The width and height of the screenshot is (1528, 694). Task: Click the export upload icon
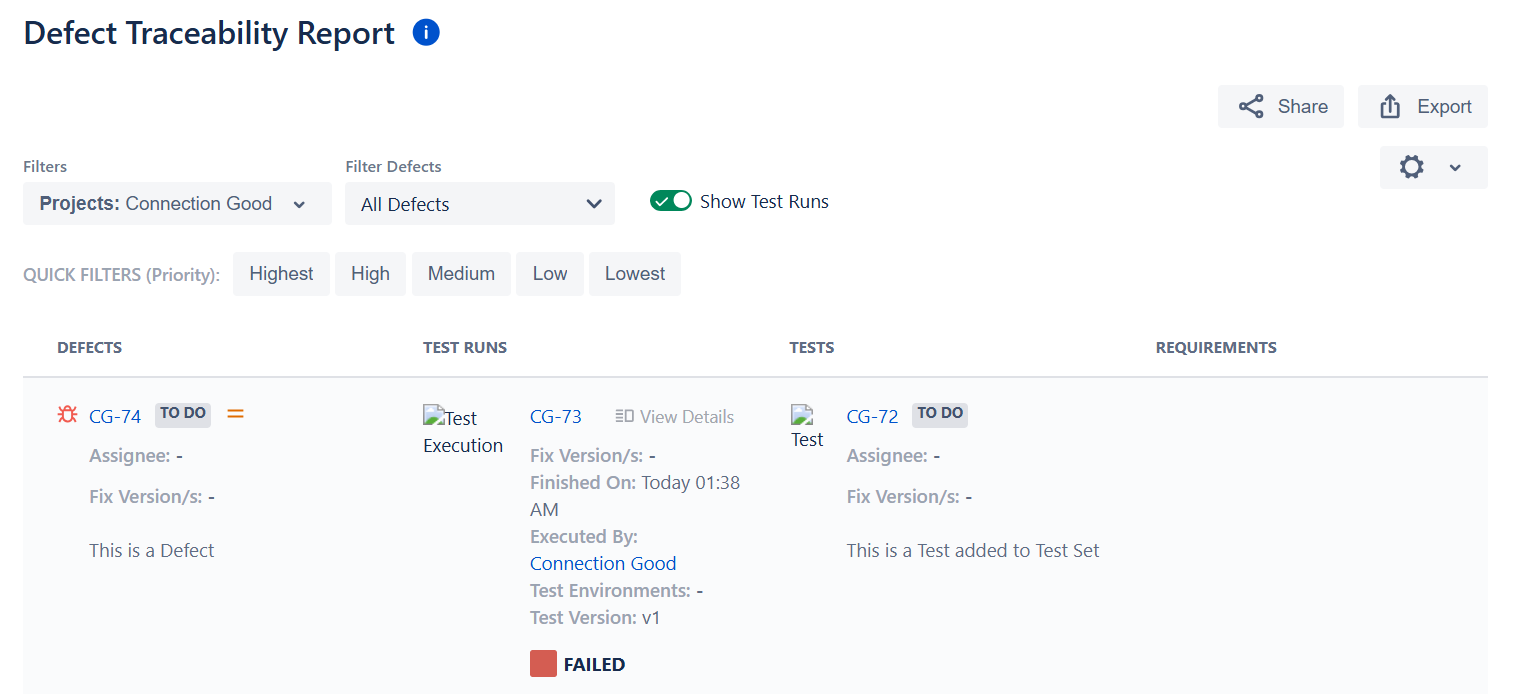point(1390,107)
